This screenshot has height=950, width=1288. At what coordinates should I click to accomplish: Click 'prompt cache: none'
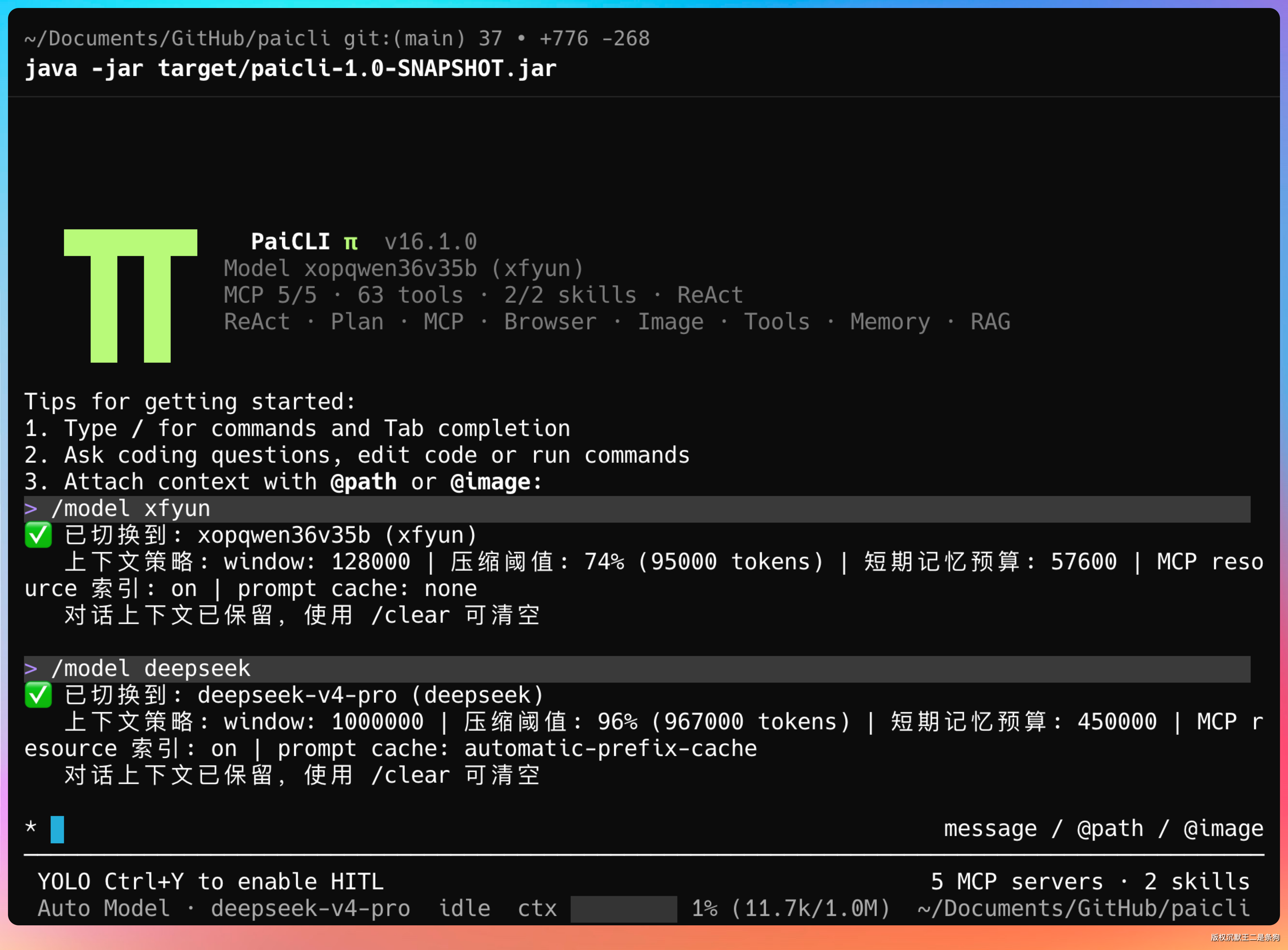click(357, 589)
